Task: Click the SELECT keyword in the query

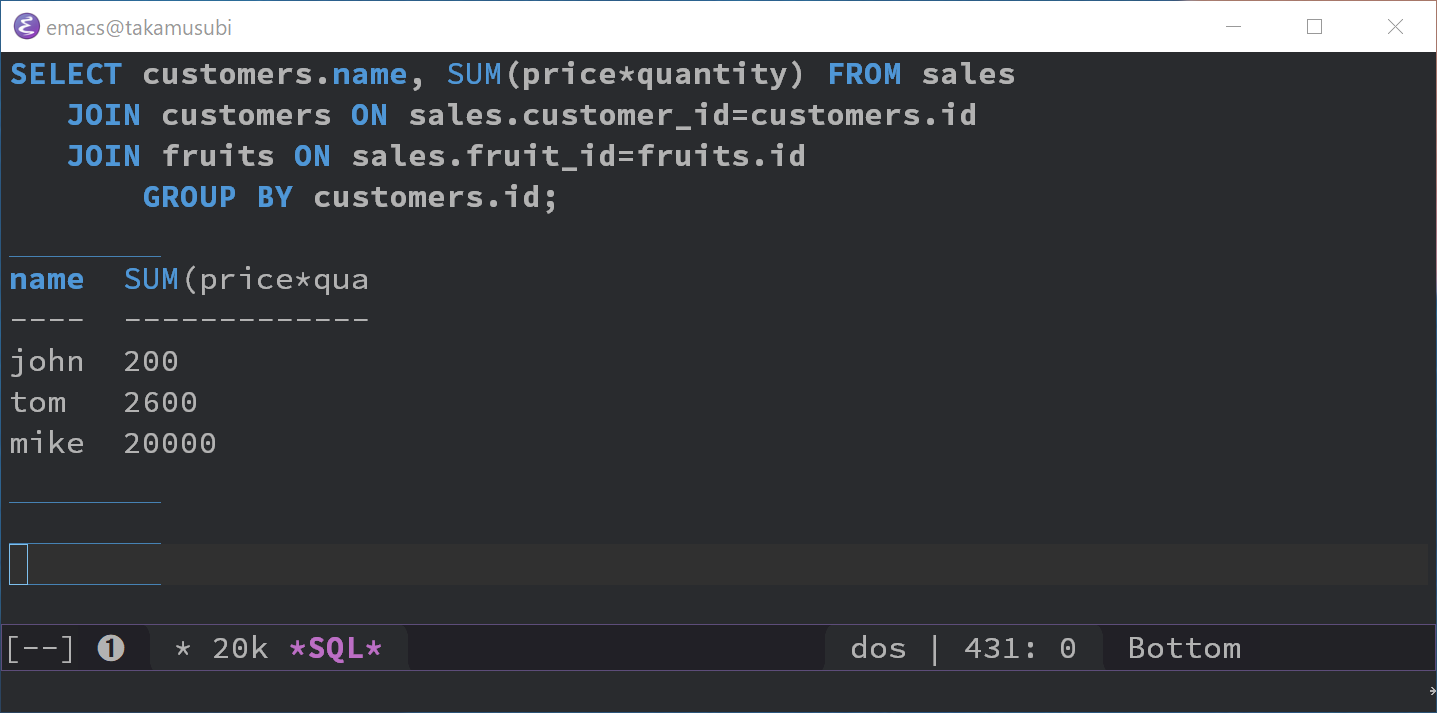Action: point(66,75)
